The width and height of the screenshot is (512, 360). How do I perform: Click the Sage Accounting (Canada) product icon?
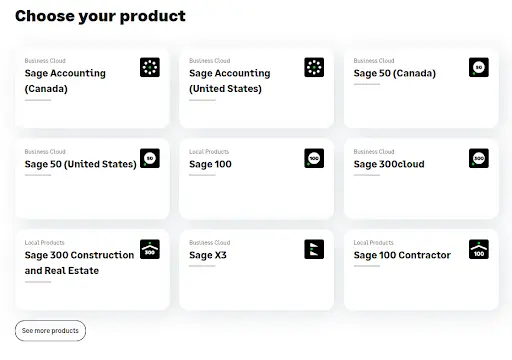150,67
